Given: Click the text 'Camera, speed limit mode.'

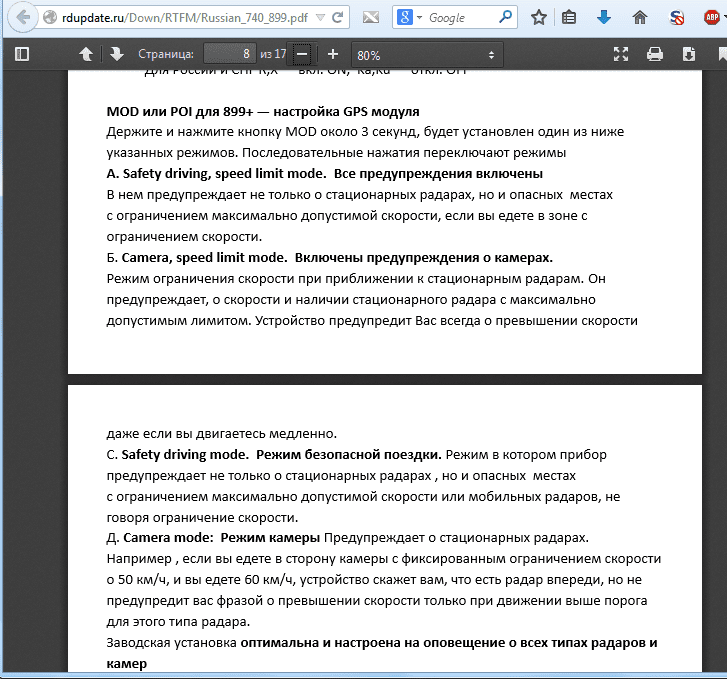Looking at the screenshot, I should tap(204, 257).
